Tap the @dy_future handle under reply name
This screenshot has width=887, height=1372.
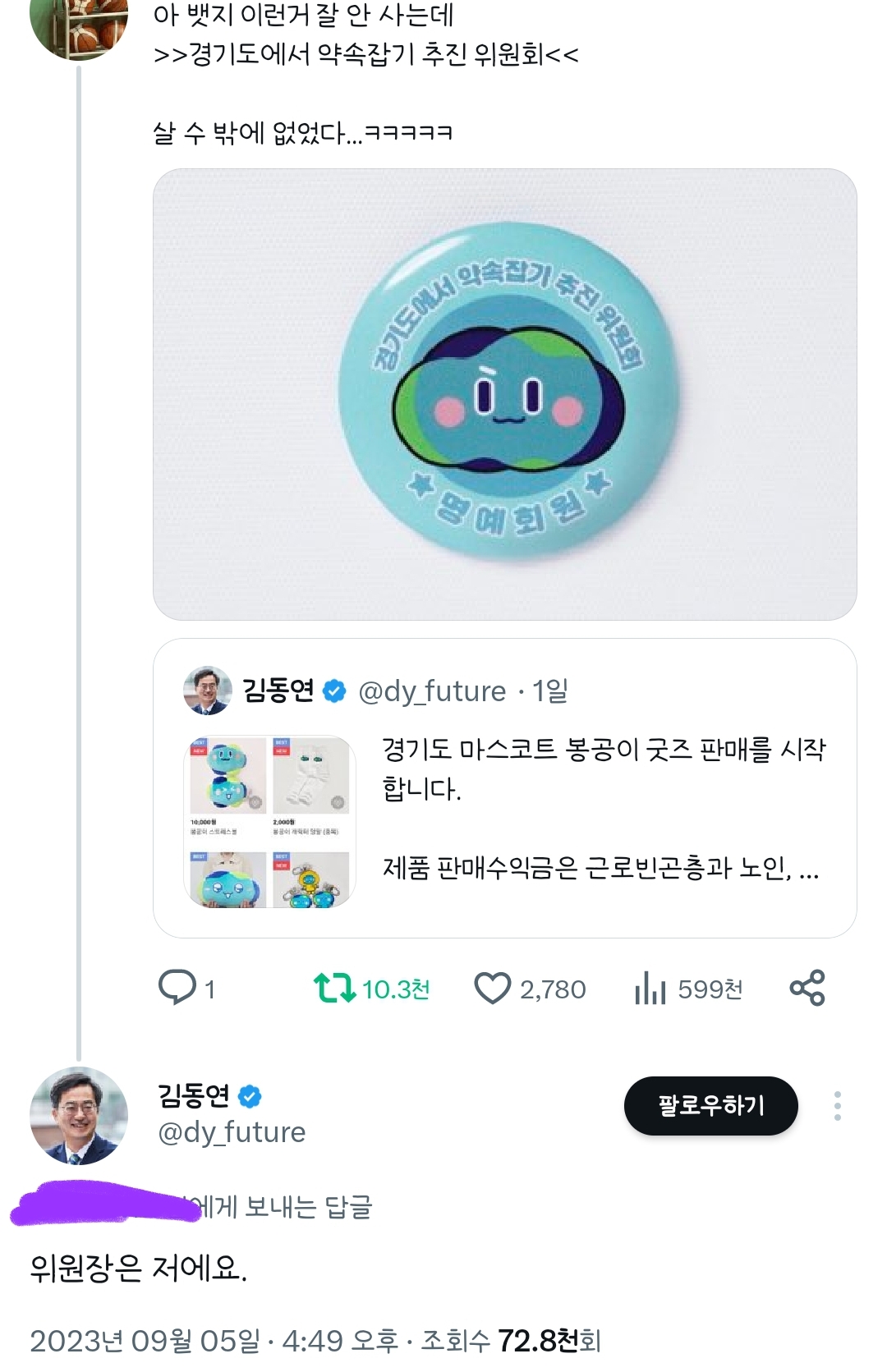pyautogui.click(x=232, y=1132)
